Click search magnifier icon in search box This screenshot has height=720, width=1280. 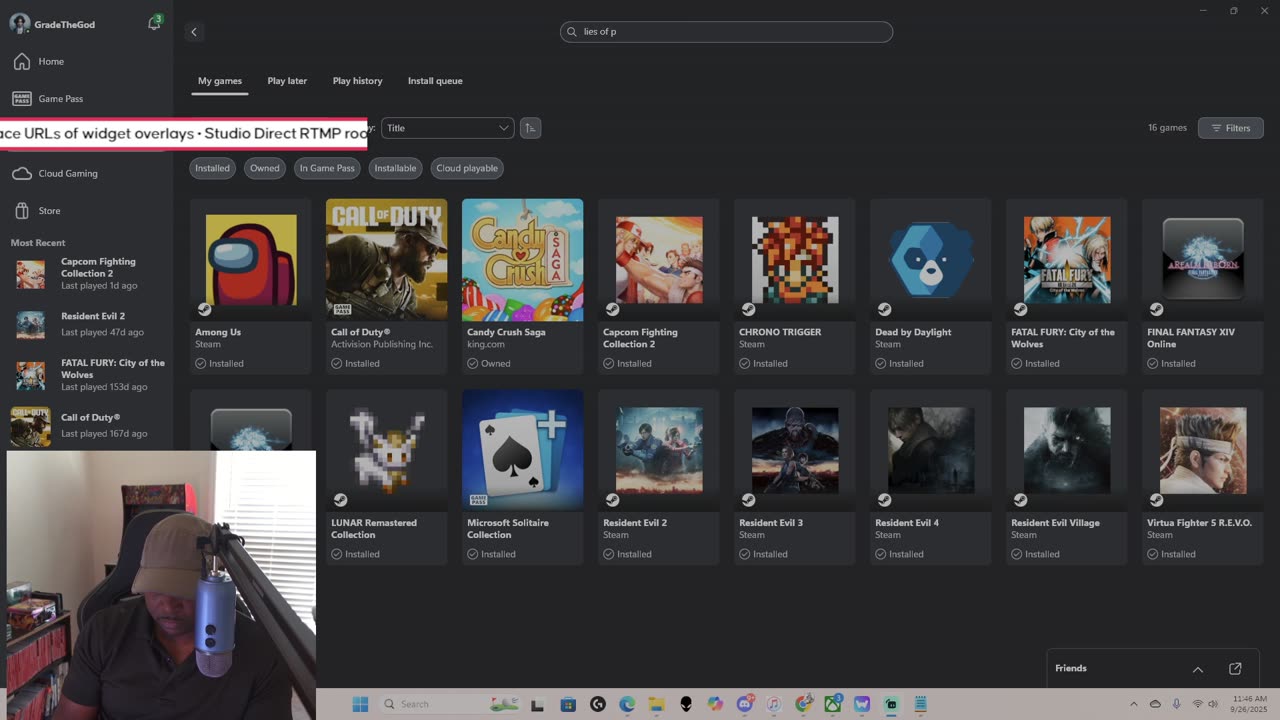[x=573, y=32]
